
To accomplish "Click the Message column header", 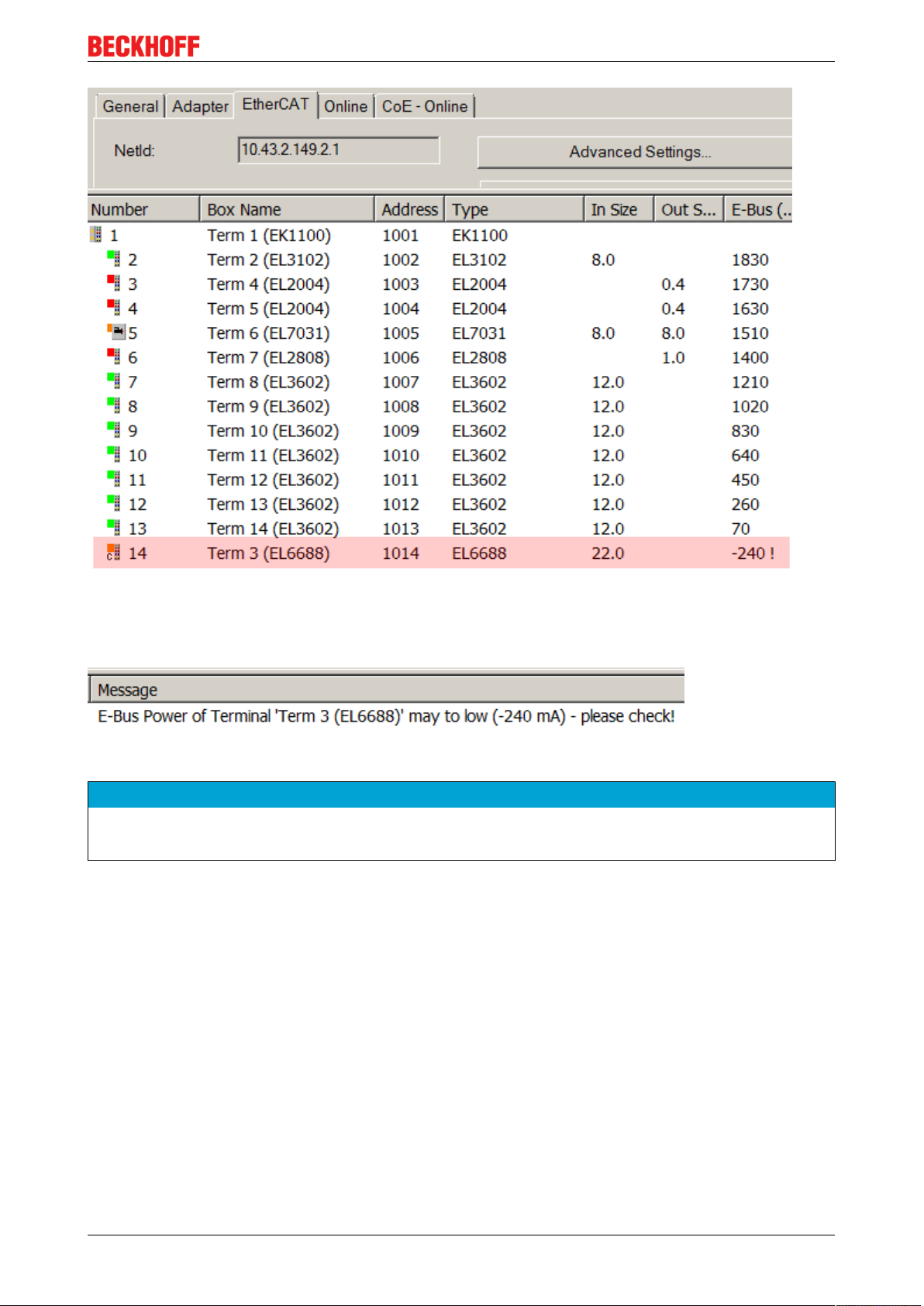I will (386, 690).
